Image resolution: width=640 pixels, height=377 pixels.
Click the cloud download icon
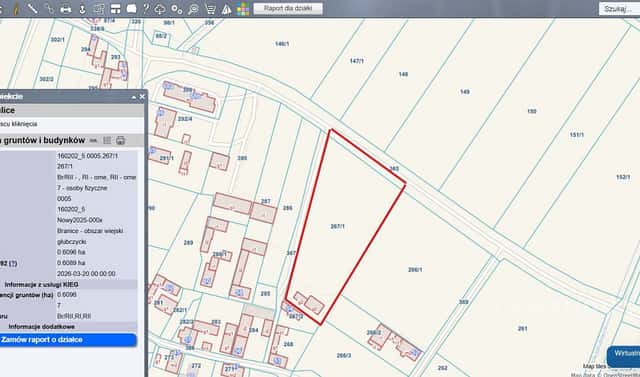(x=160, y=9)
